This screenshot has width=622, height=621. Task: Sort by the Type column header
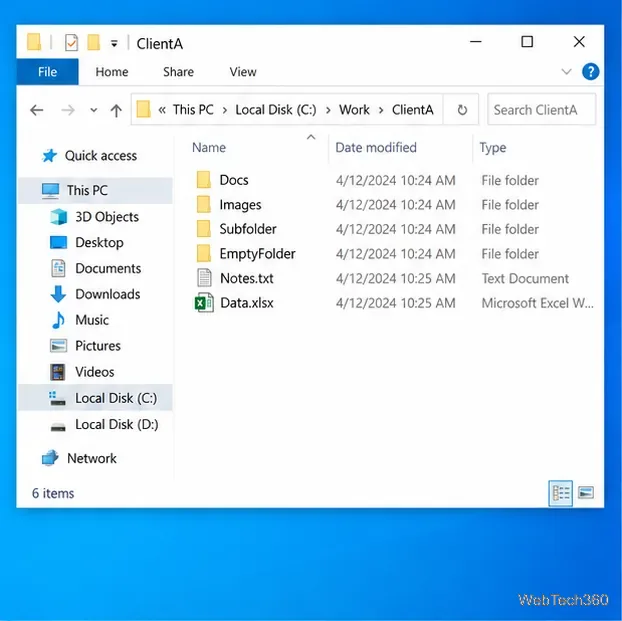pyautogui.click(x=493, y=148)
